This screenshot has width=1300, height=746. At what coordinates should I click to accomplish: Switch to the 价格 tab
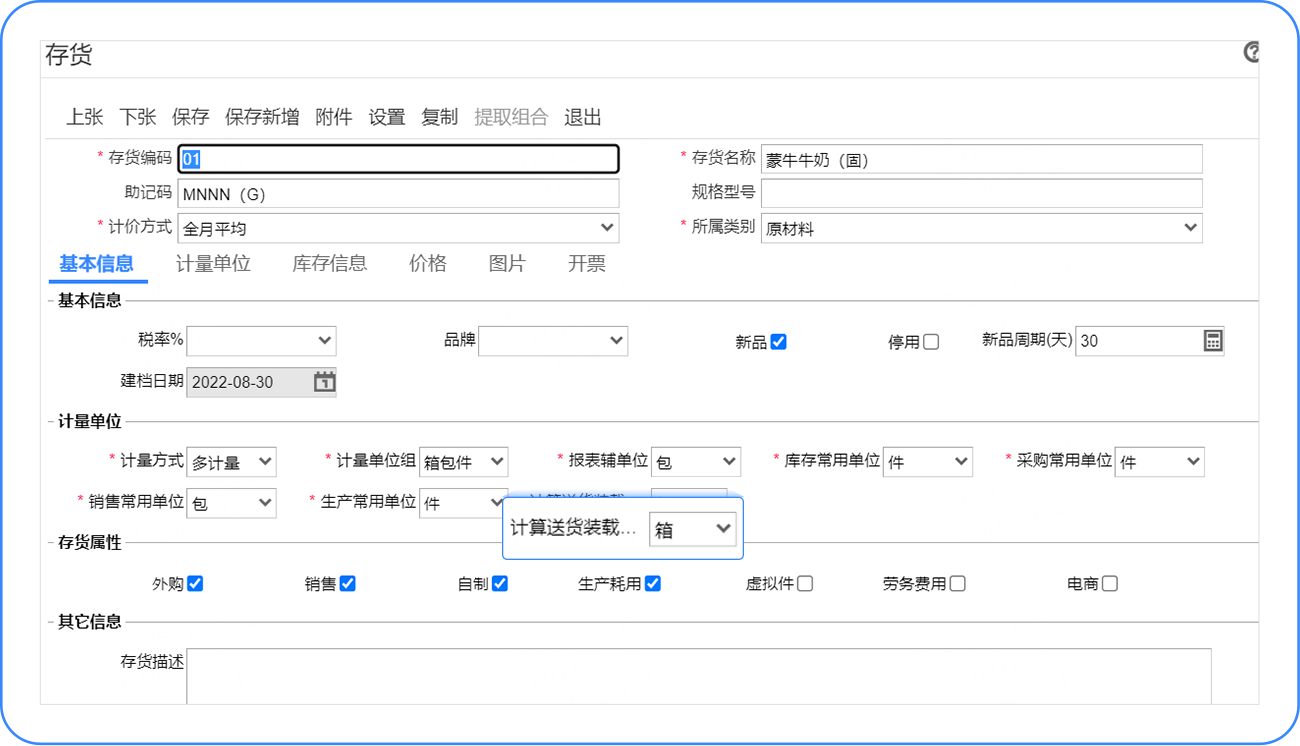pos(428,264)
